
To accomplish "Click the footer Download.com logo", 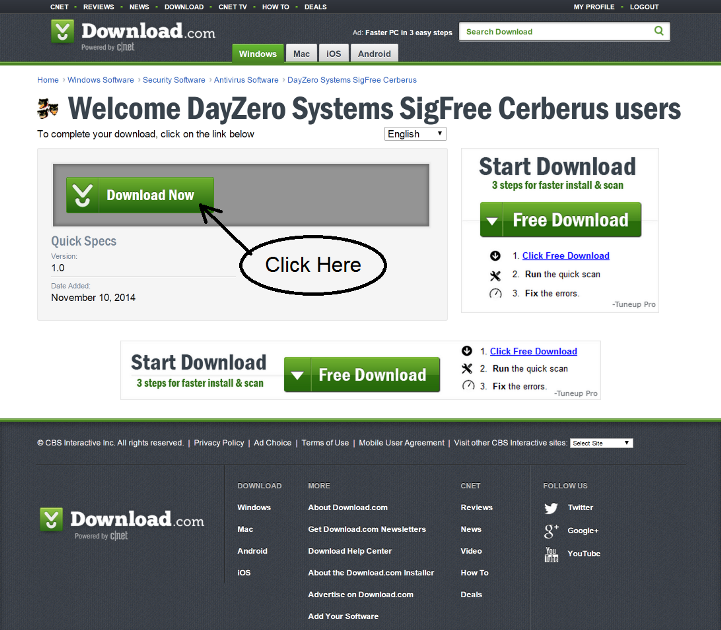I will (122, 521).
